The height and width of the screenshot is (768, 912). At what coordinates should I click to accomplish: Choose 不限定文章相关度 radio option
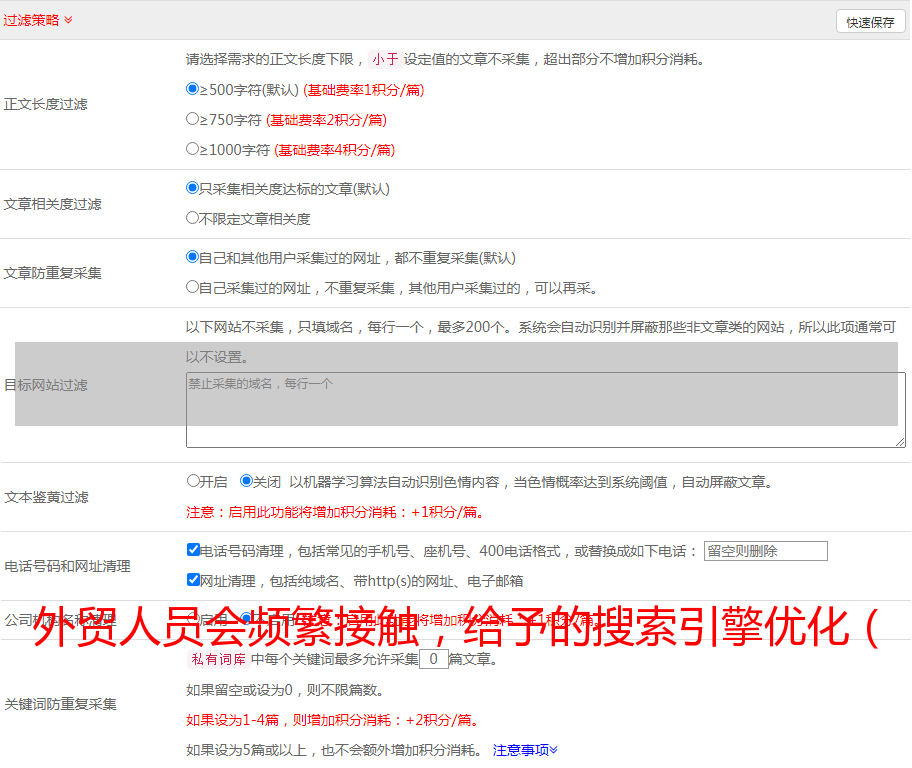click(193, 218)
